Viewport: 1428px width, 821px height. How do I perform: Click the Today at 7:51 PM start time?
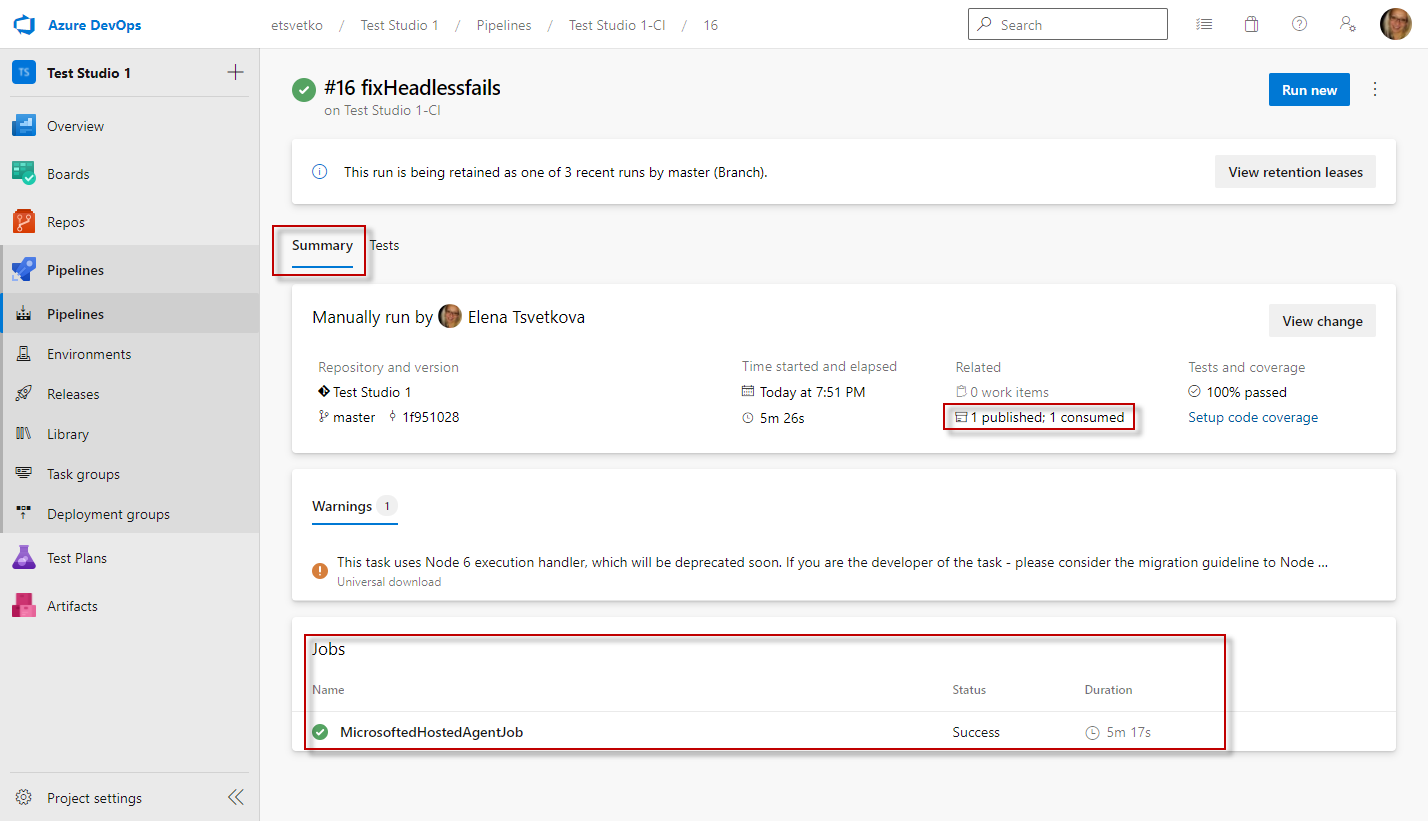coord(812,392)
